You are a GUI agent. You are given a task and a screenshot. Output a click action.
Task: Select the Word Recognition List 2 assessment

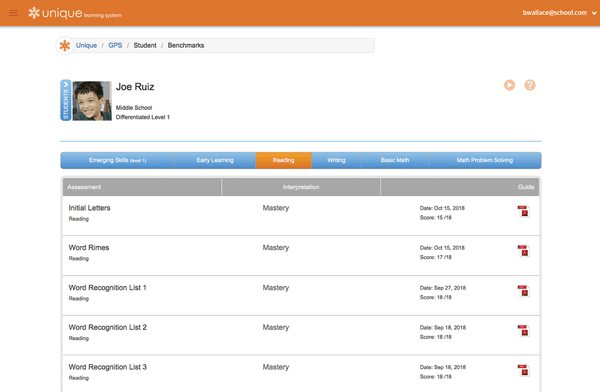[108, 327]
